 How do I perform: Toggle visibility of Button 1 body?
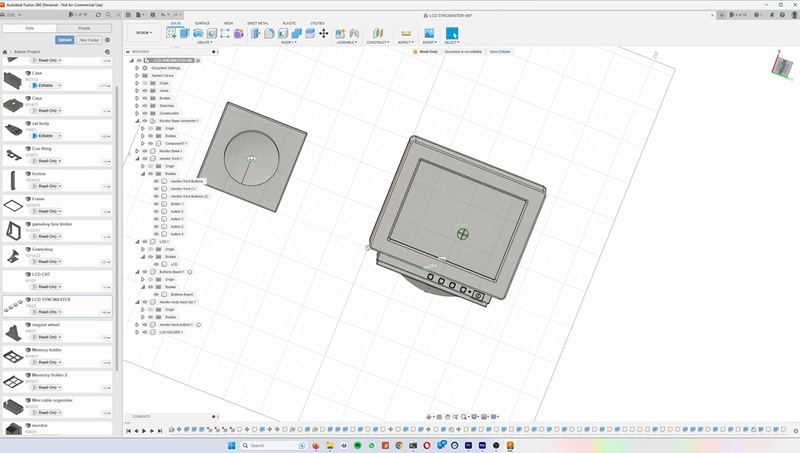(x=157, y=204)
